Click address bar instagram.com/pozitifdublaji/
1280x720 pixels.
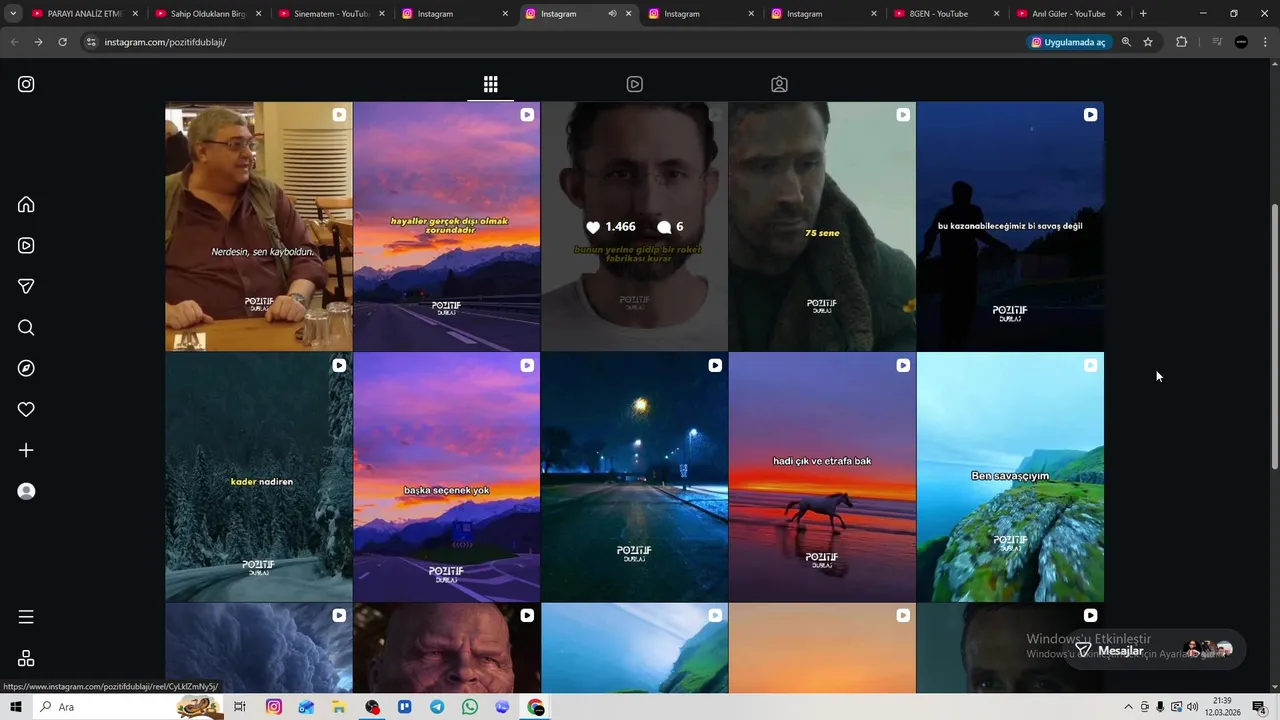(x=165, y=42)
